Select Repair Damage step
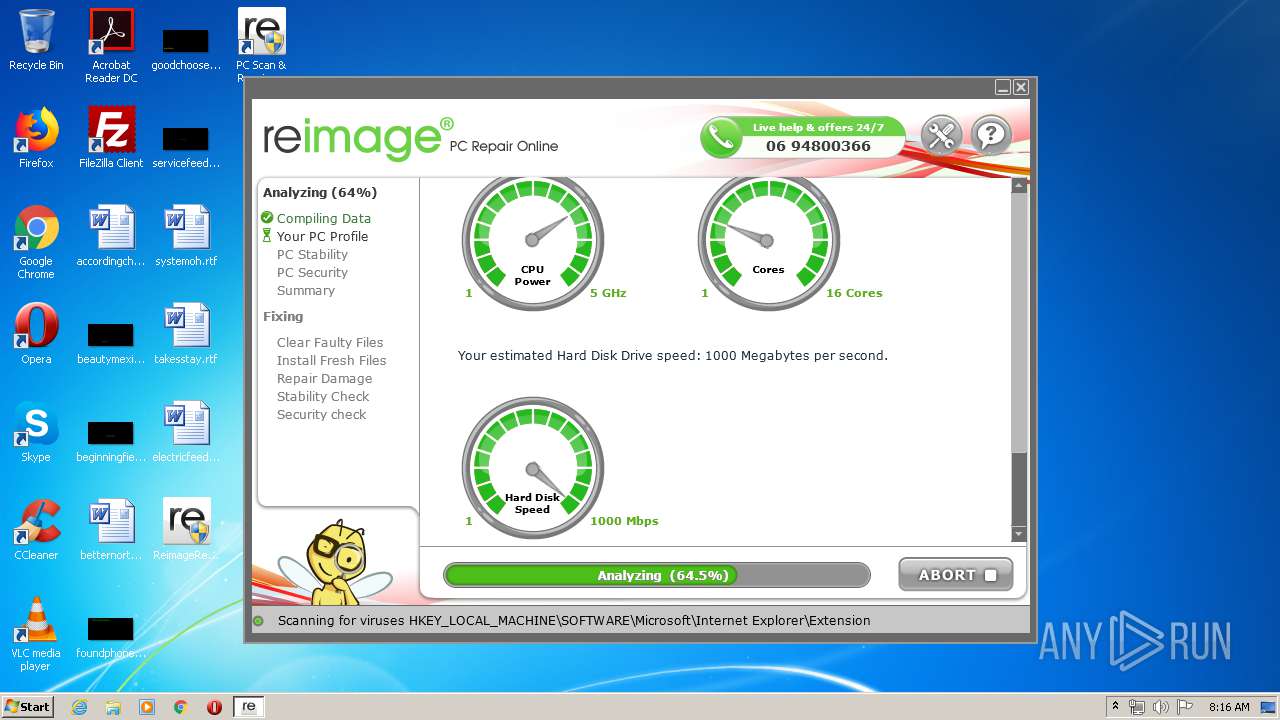 click(324, 378)
